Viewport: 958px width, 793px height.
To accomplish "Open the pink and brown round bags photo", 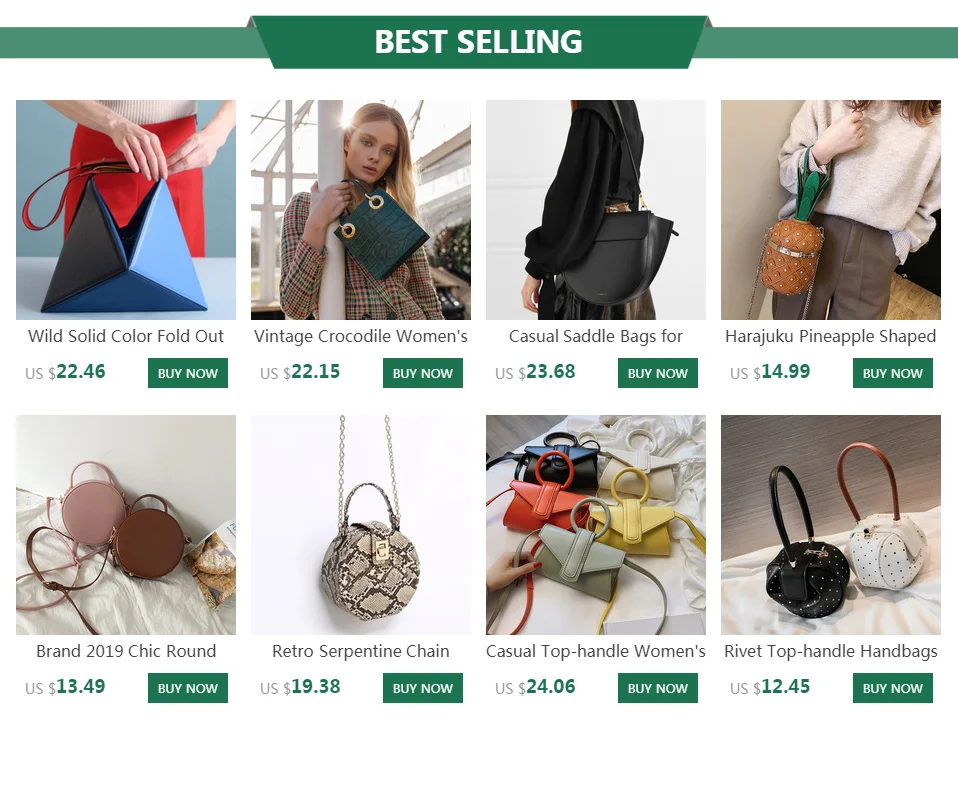I will [x=126, y=525].
